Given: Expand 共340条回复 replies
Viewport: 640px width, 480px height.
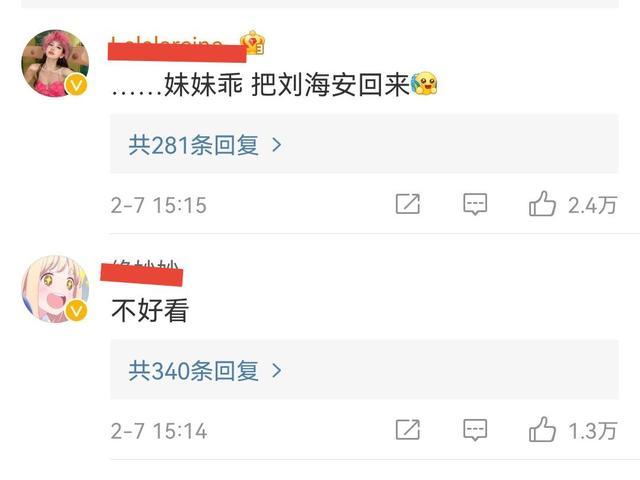Looking at the screenshot, I should pyautogui.click(x=364, y=370).
